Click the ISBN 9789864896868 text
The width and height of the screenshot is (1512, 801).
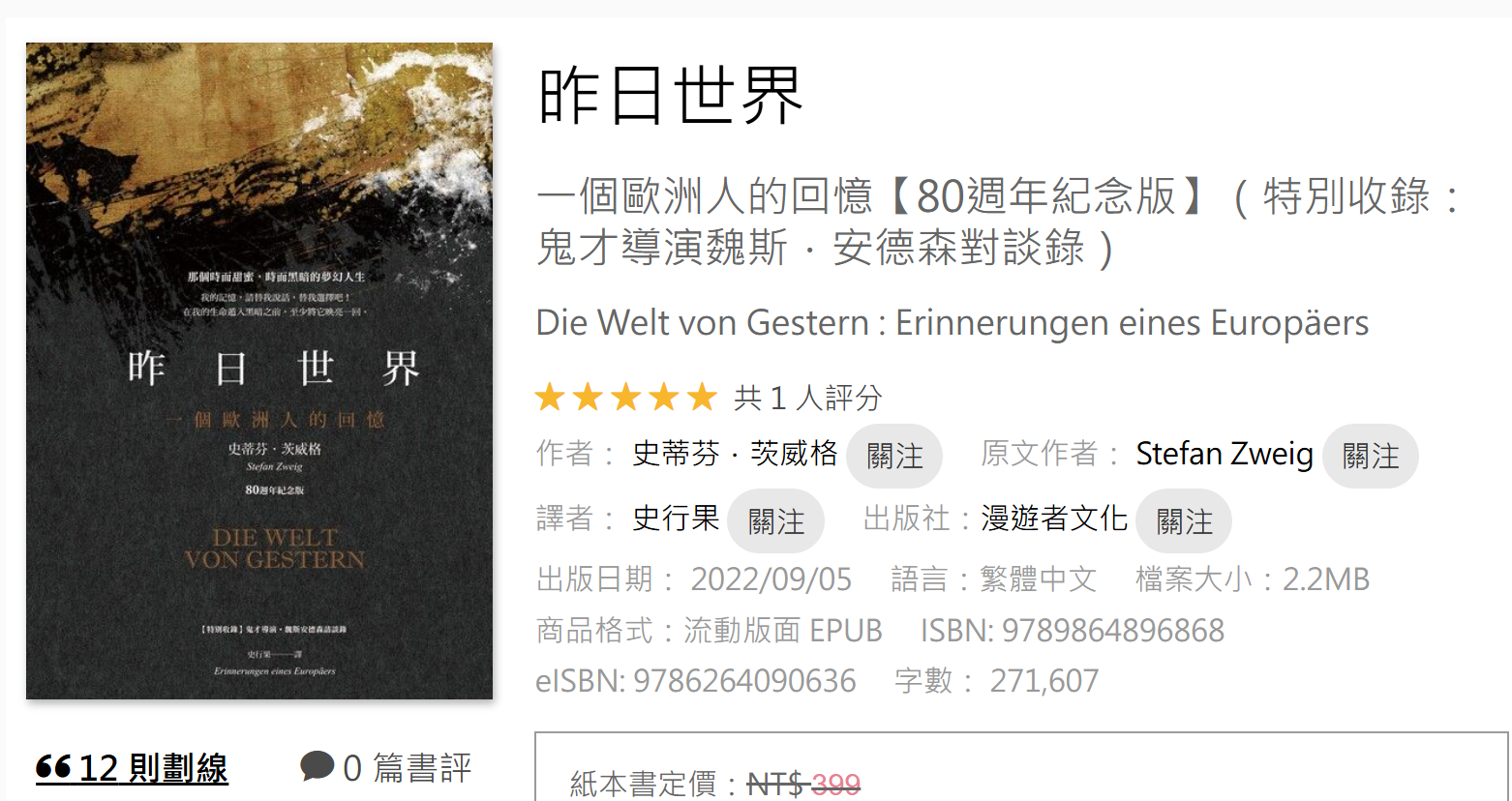[x=1073, y=631]
